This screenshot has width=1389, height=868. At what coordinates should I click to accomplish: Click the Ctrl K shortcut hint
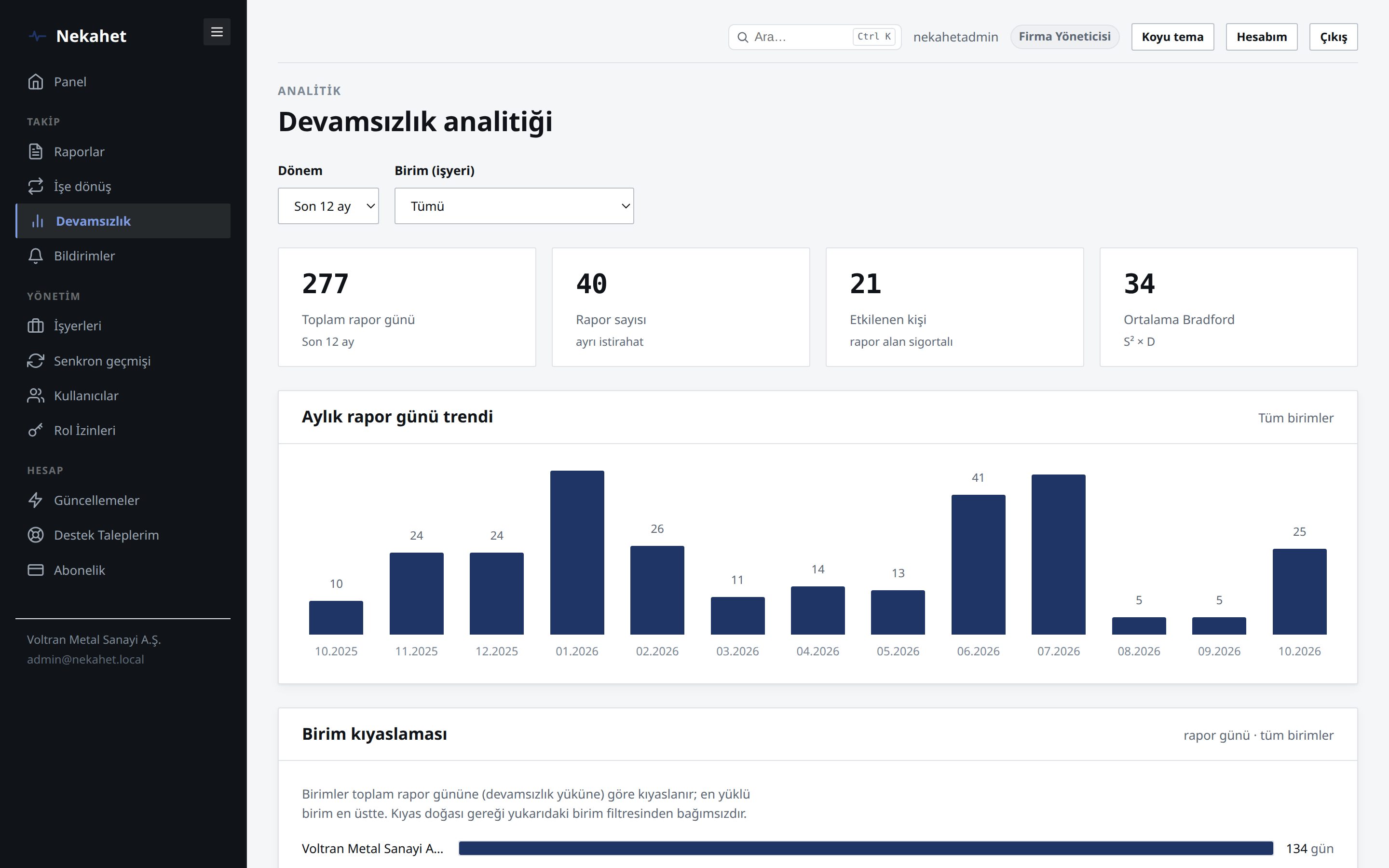point(873,37)
